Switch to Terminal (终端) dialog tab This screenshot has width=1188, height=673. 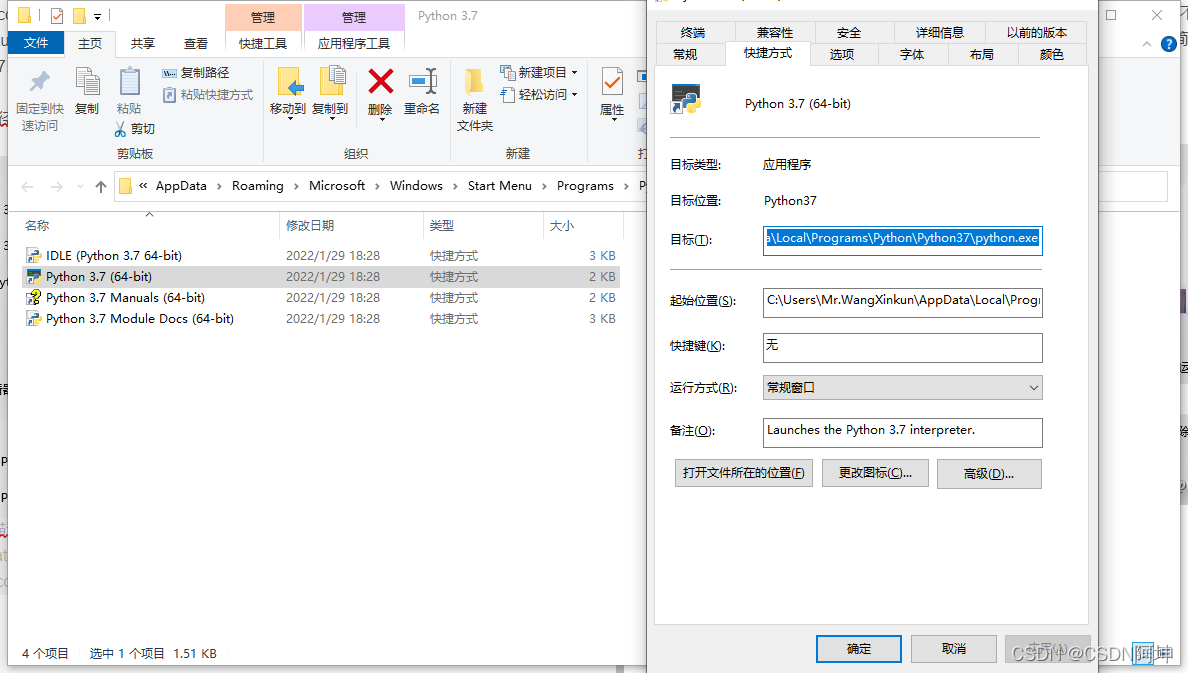(693, 33)
